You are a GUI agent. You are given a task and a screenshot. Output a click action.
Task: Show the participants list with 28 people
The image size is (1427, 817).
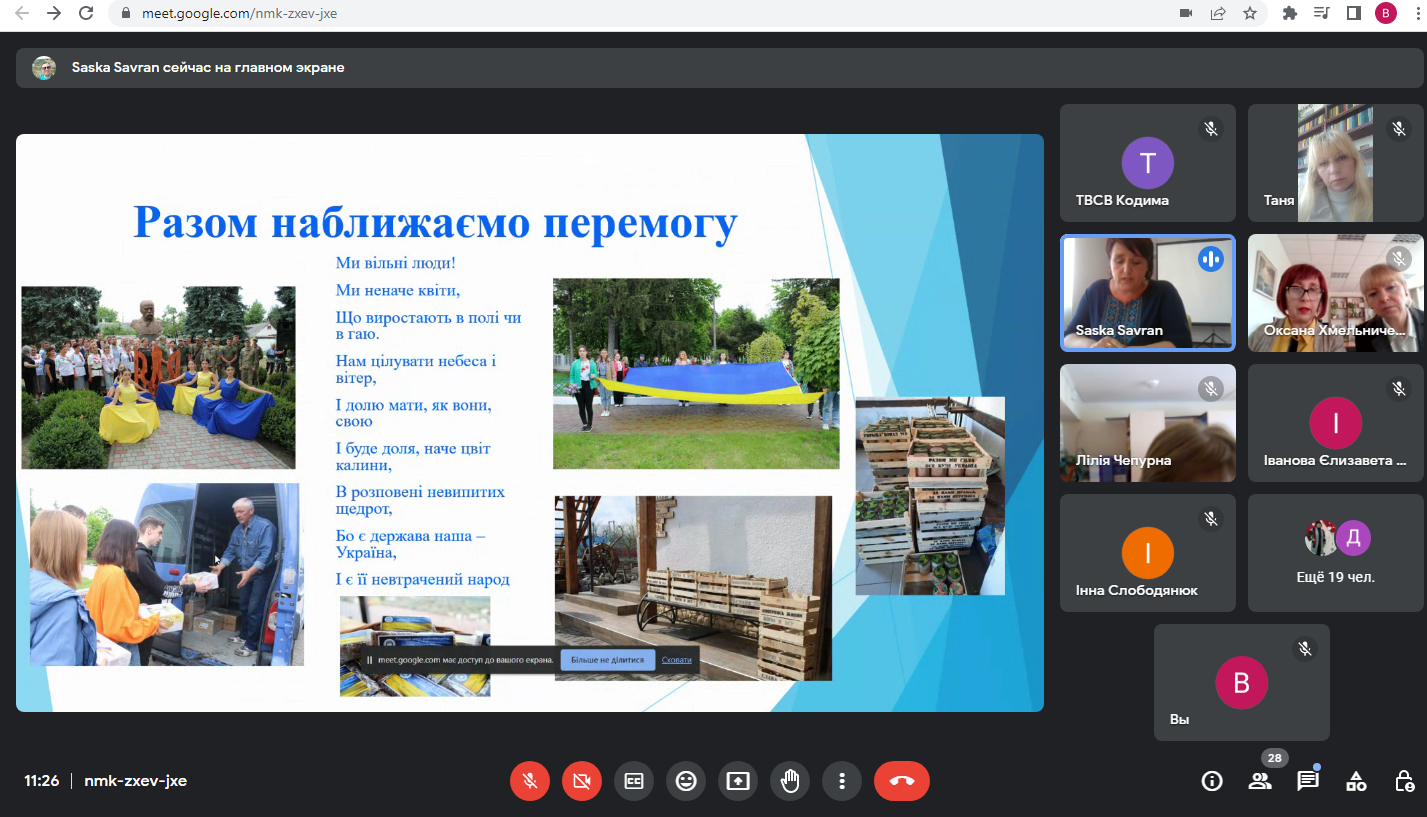tap(1260, 781)
